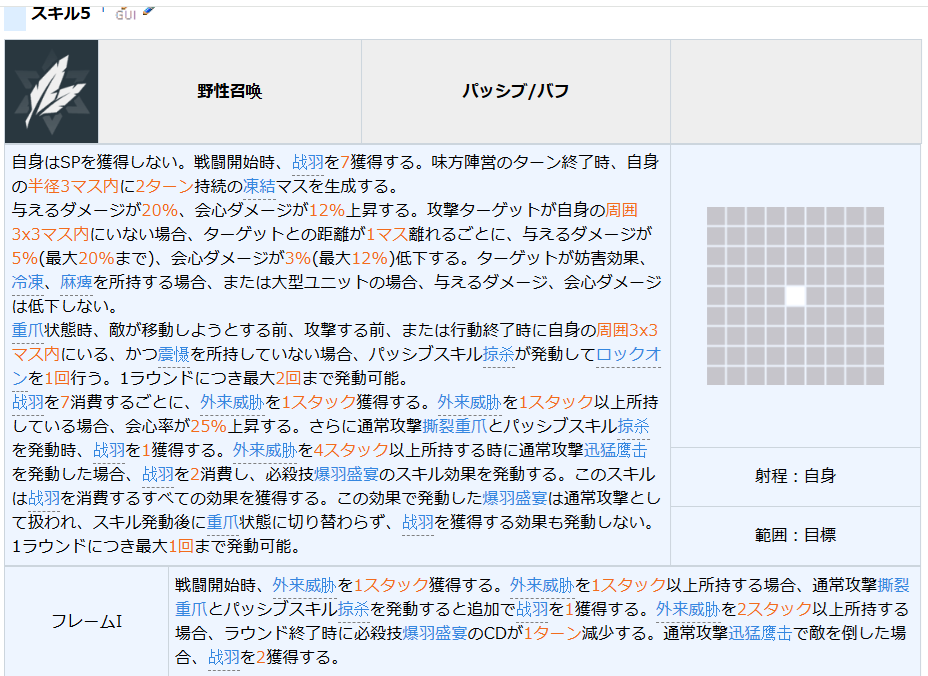Viewport: 928px width, 676px height.
Task: Click the white center cell of range grid
Action: pyautogui.click(x=795, y=296)
